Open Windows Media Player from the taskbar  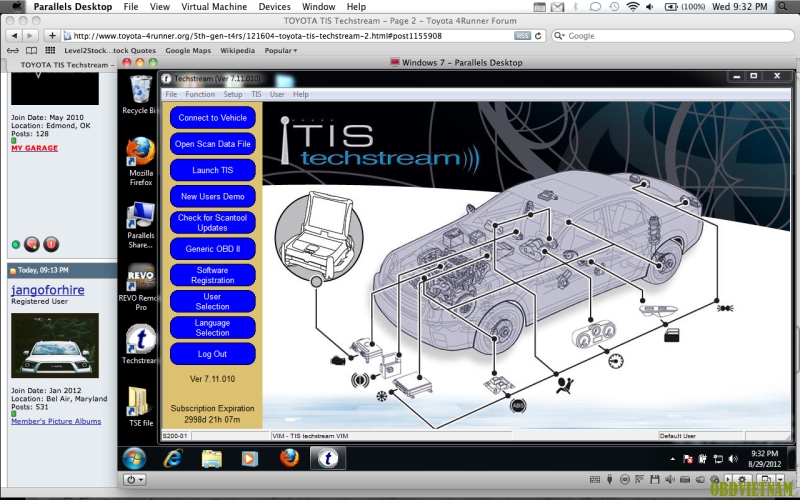249,459
